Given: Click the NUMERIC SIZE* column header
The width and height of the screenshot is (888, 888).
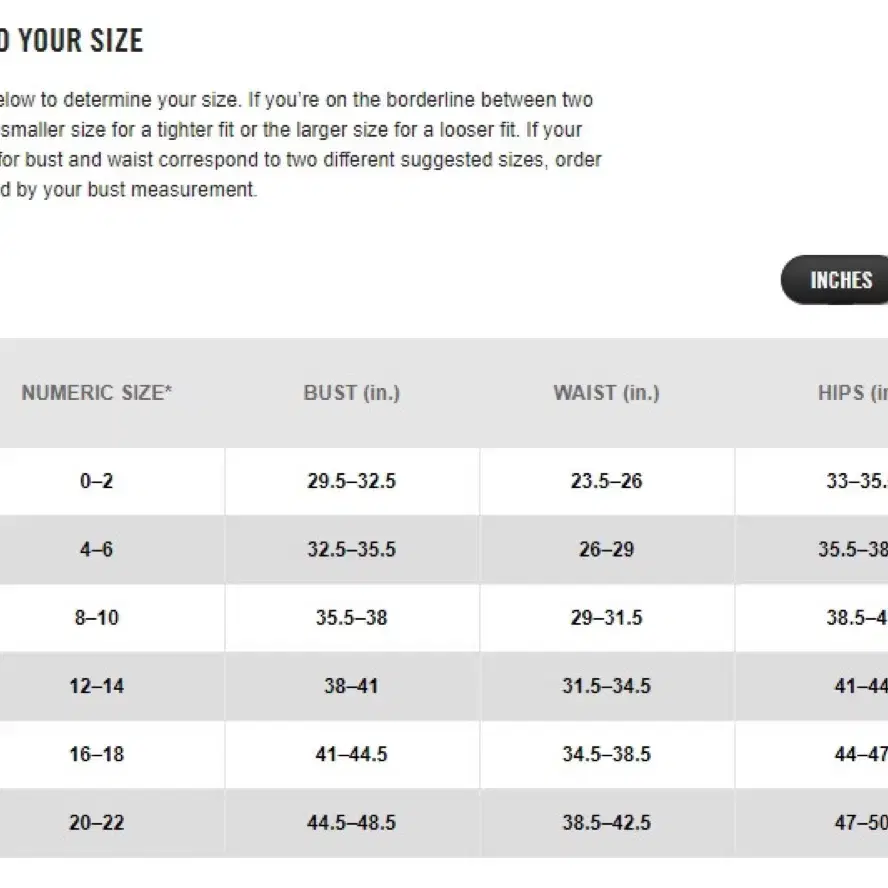Looking at the screenshot, I should coord(96,392).
